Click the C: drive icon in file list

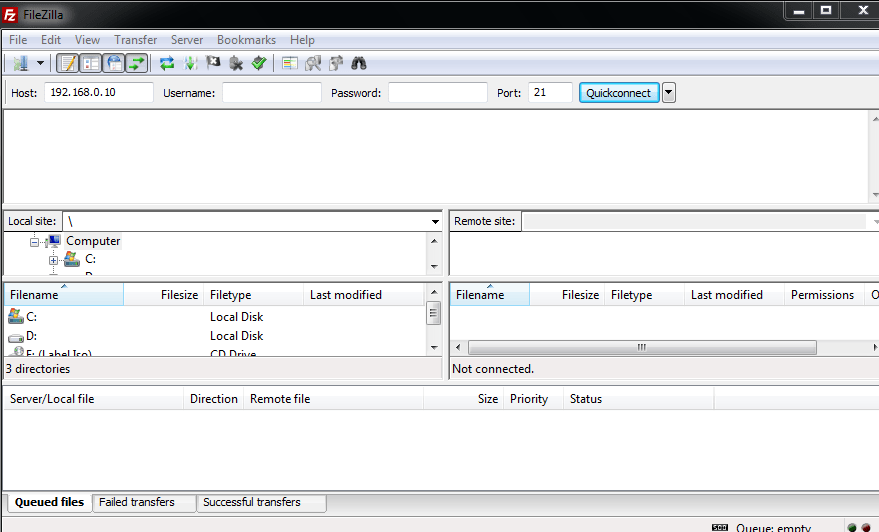tap(16, 317)
